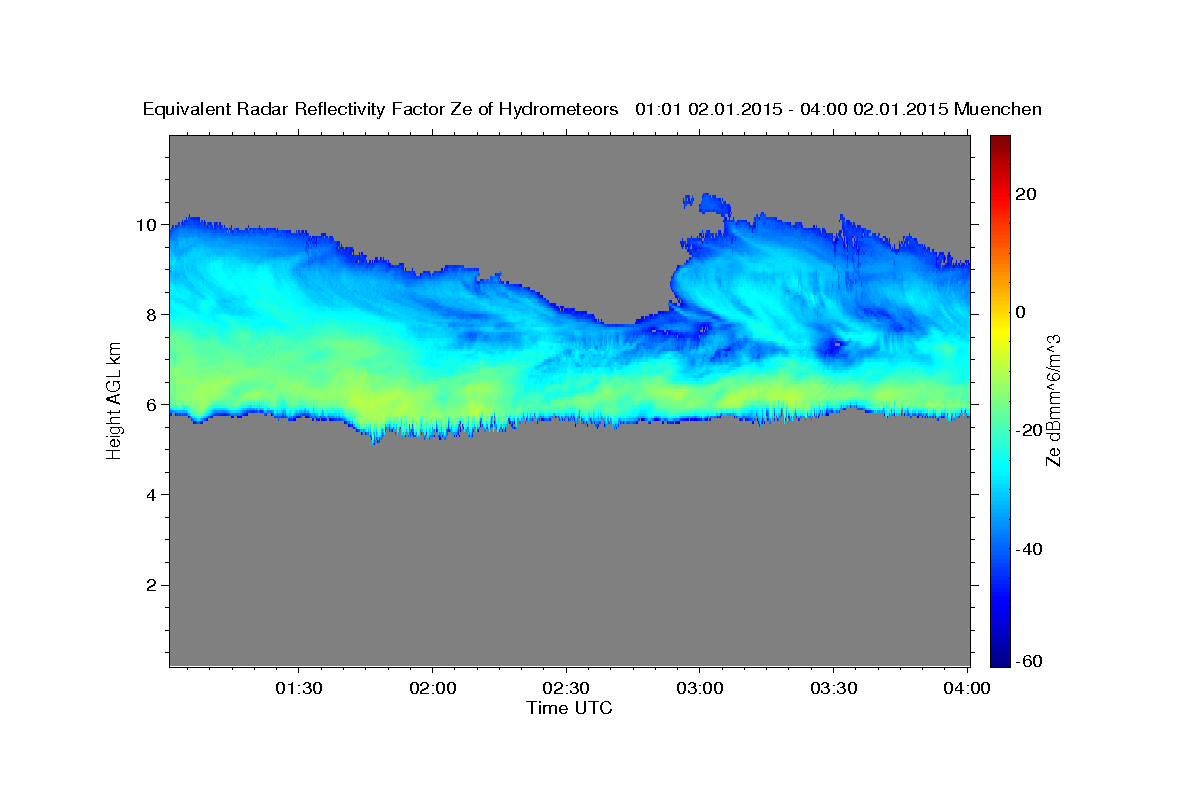
Task: Click the 01:30 time tick label
Action: (299, 688)
